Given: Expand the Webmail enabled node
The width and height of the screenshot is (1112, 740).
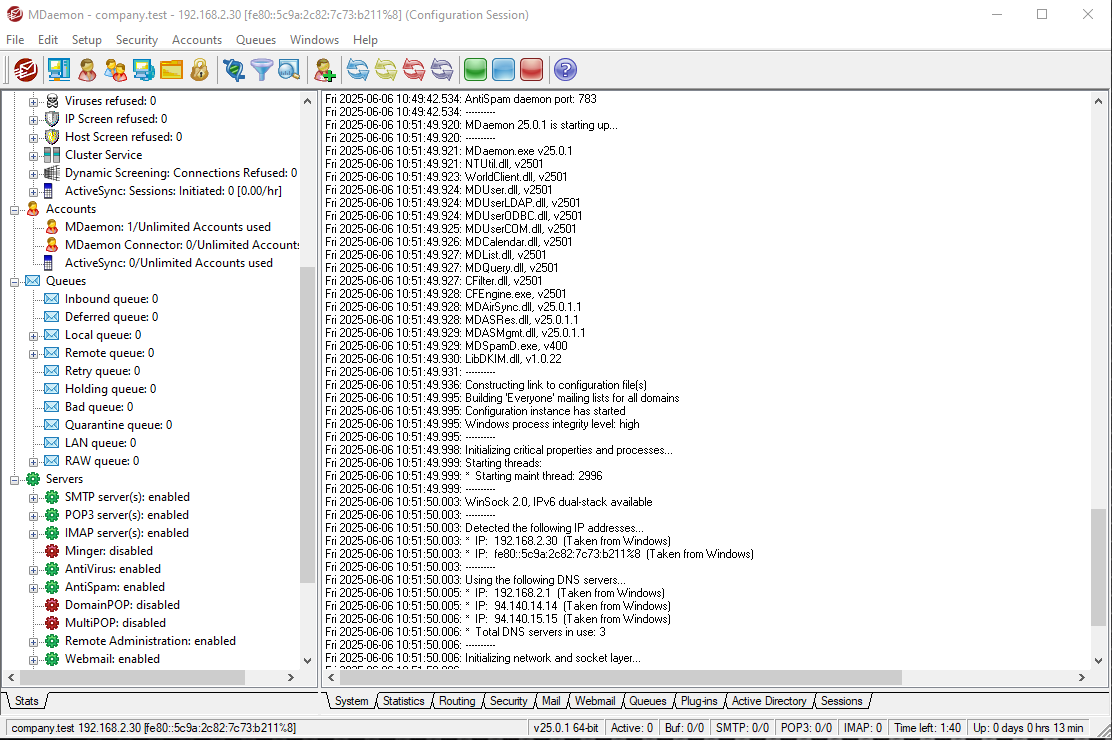Looking at the screenshot, I should (33, 660).
